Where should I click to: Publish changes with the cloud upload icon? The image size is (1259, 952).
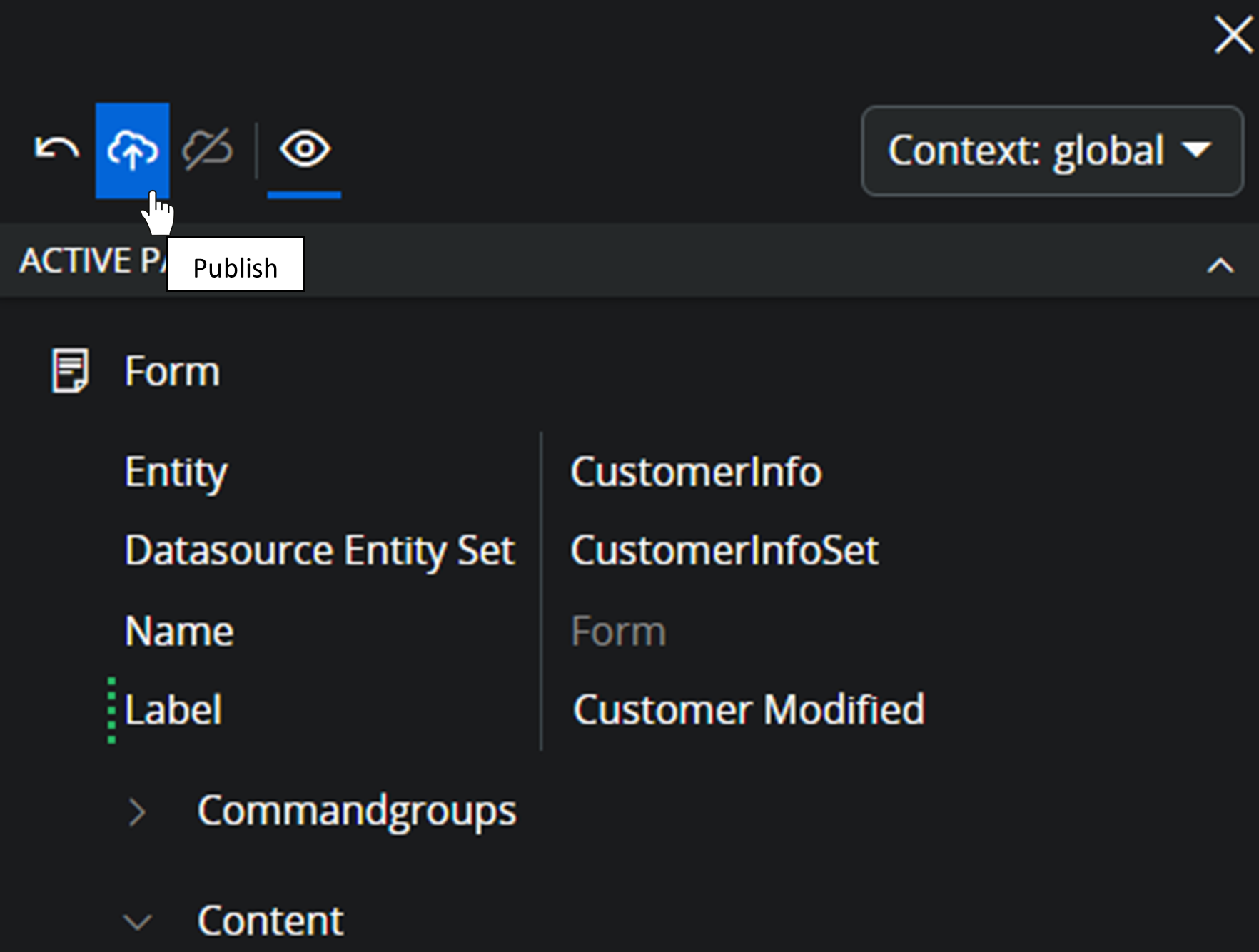coord(132,150)
